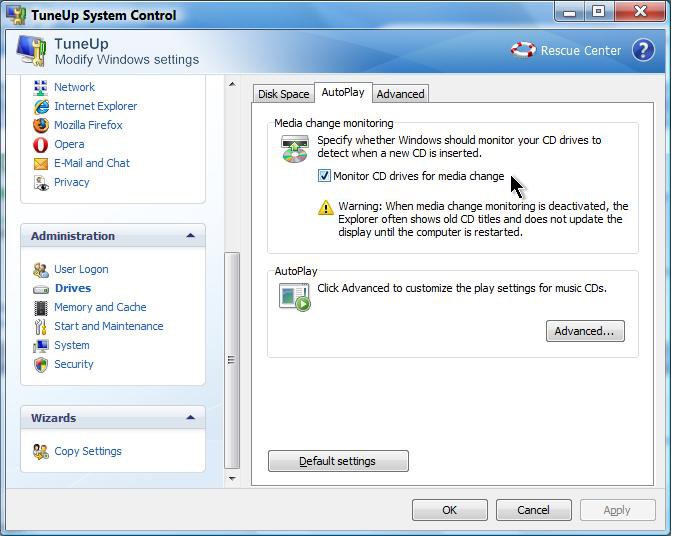
Task: Click the Internet Explorer icon
Action: pos(41,107)
